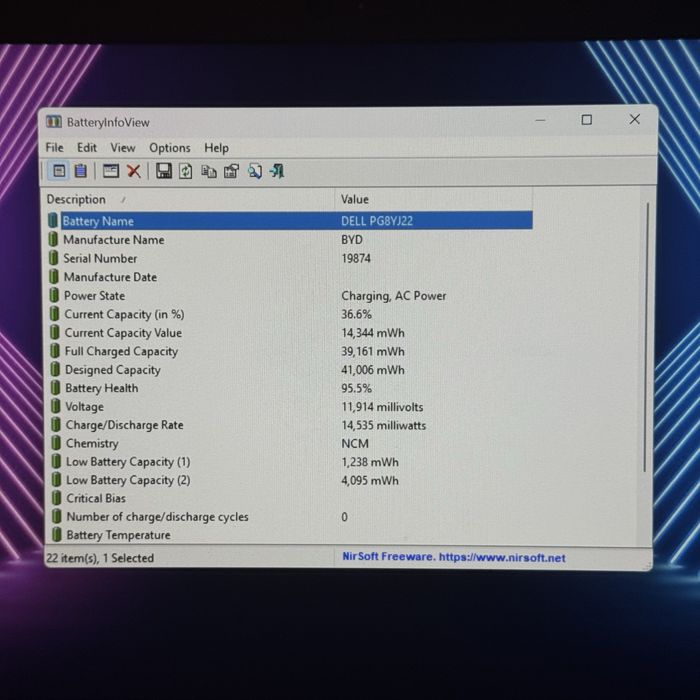700x700 pixels.
Task: Select the Manufacture Date row
Action: tap(290, 277)
